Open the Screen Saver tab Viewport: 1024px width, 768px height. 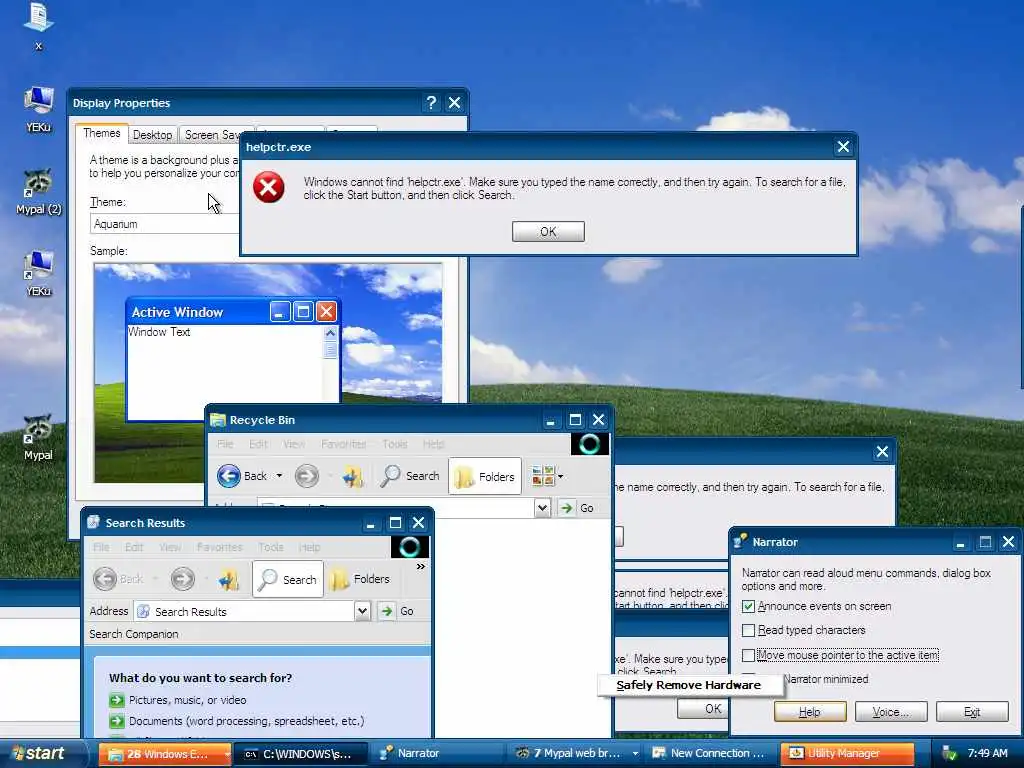click(212, 135)
